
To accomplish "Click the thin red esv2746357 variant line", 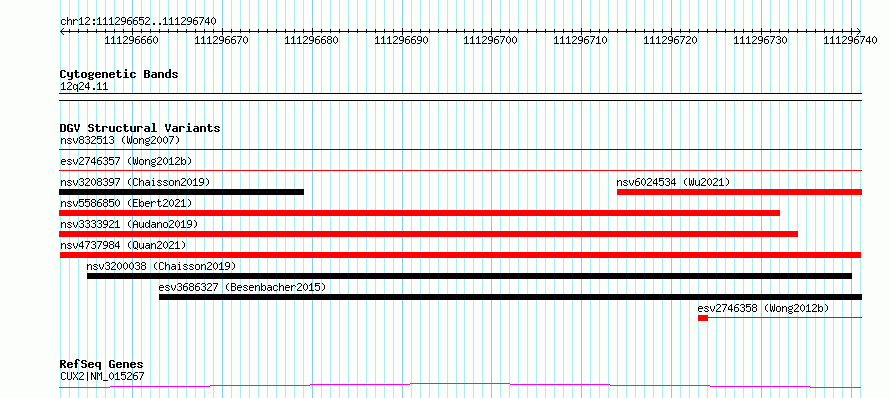I will click(x=461, y=171).
